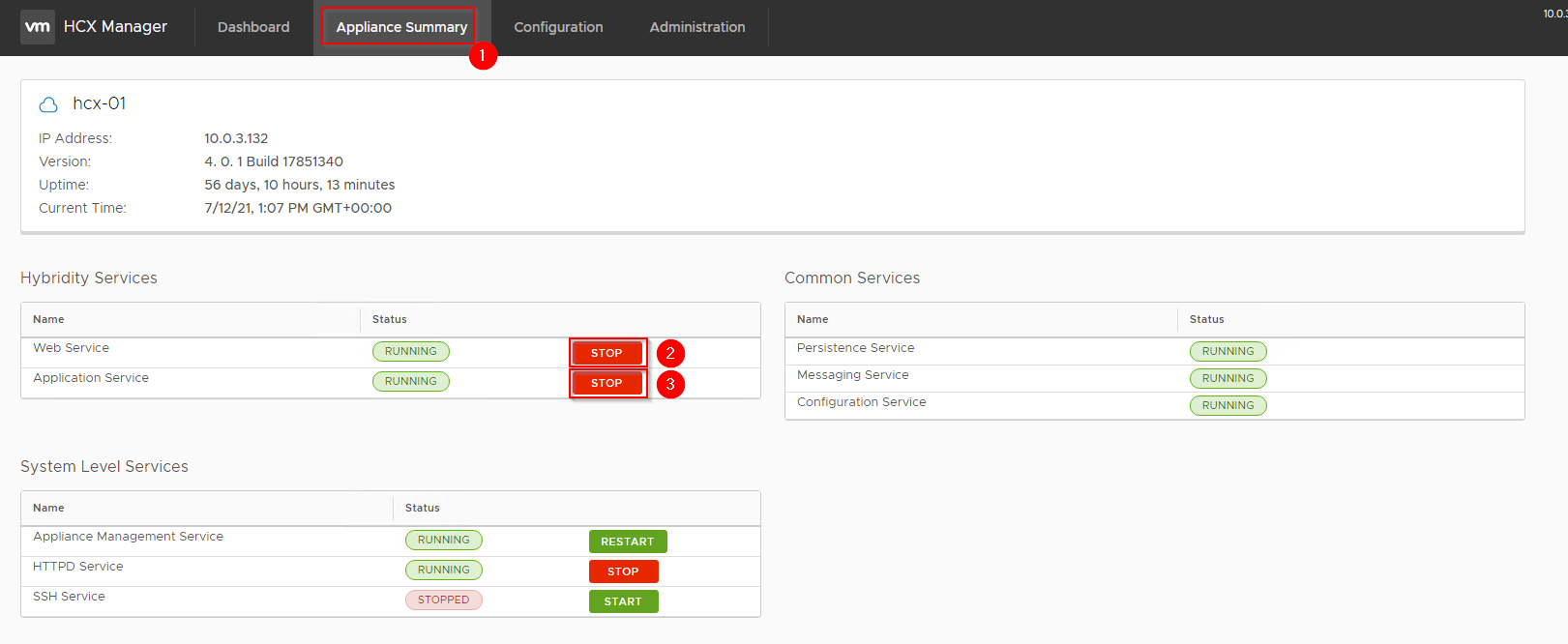Image resolution: width=1568 pixels, height=644 pixels.
Task: Stop the HTTPD Service
Action: pyautogui.click(x=623, y=571)
